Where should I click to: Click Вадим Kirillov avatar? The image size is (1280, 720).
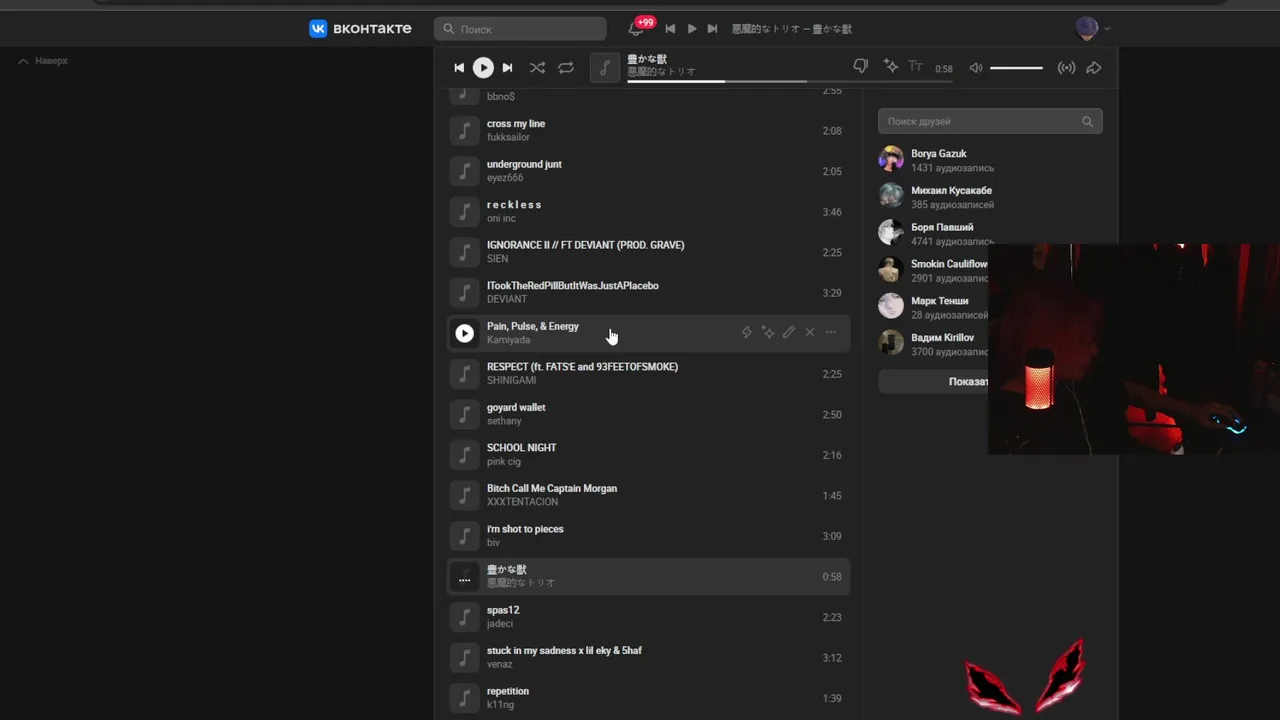coord(891,343)
